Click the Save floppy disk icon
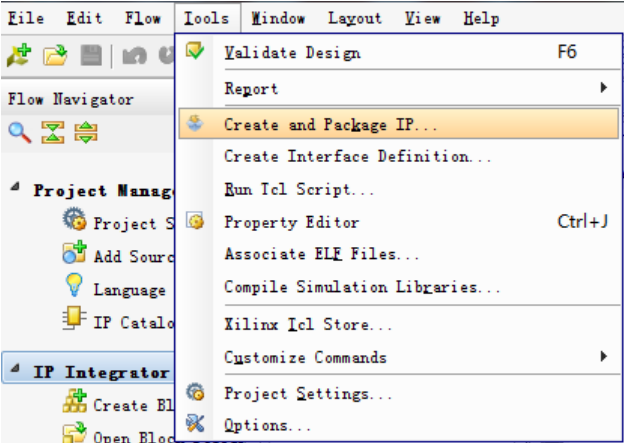 point(91,55)
